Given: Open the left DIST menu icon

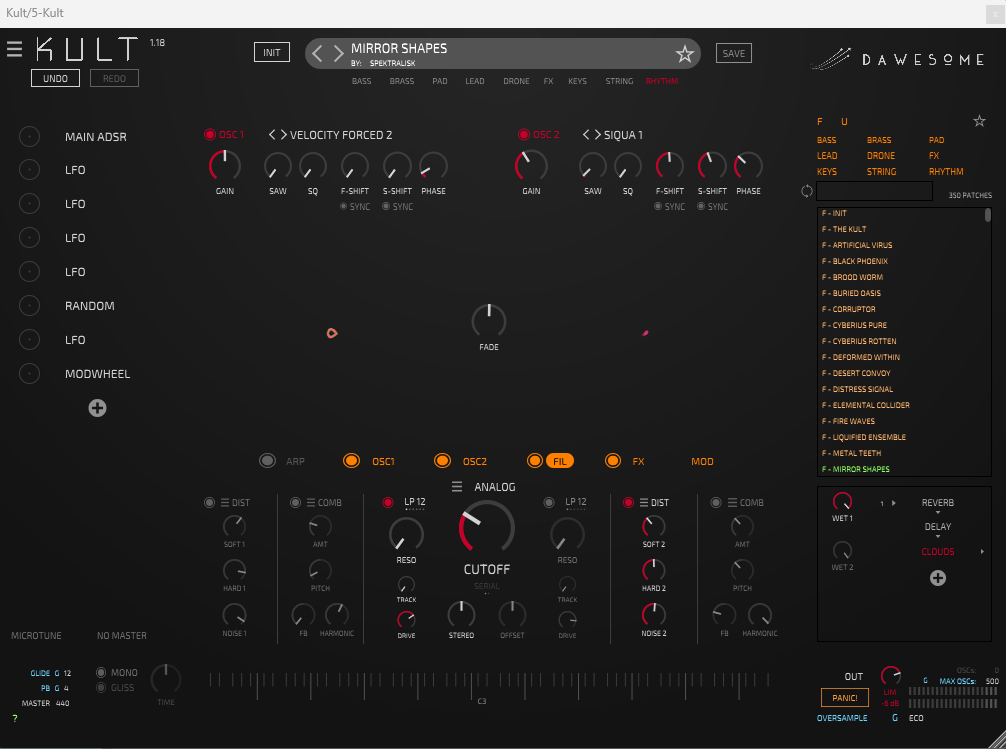Looking at the screenshot, I should pos(225,503).
